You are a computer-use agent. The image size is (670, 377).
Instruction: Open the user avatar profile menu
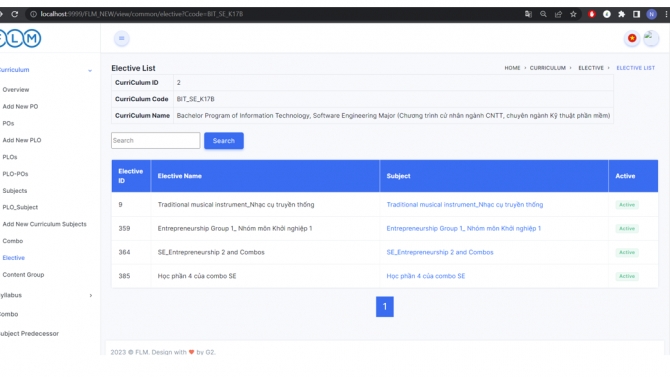651,38
